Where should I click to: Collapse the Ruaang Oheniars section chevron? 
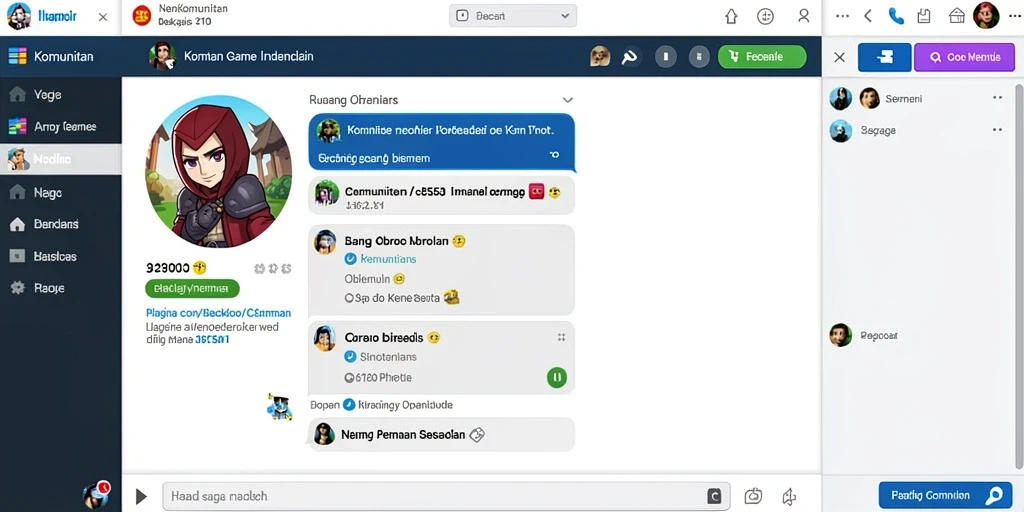[x=568, y=100]
